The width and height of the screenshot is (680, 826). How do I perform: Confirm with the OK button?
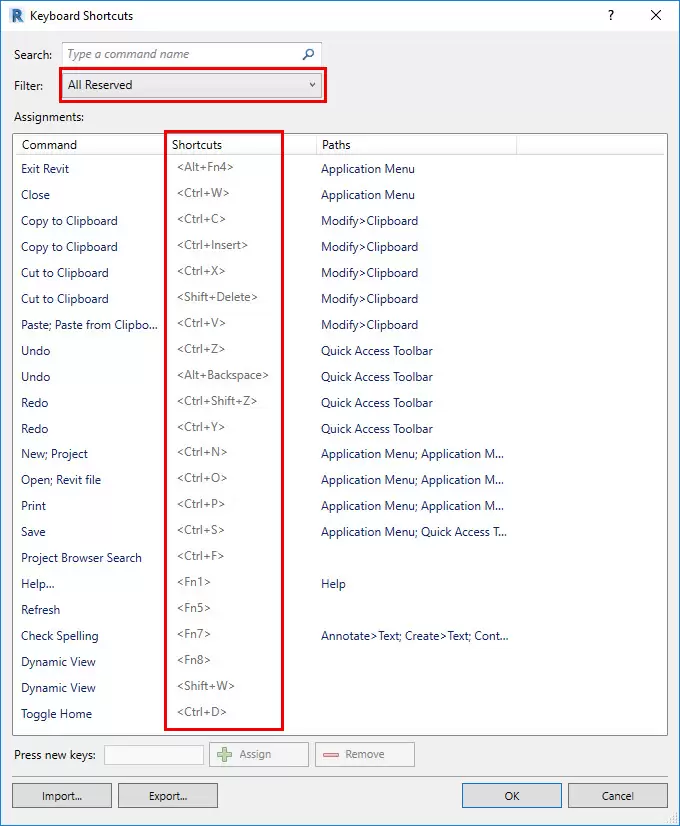click(511, 796)
